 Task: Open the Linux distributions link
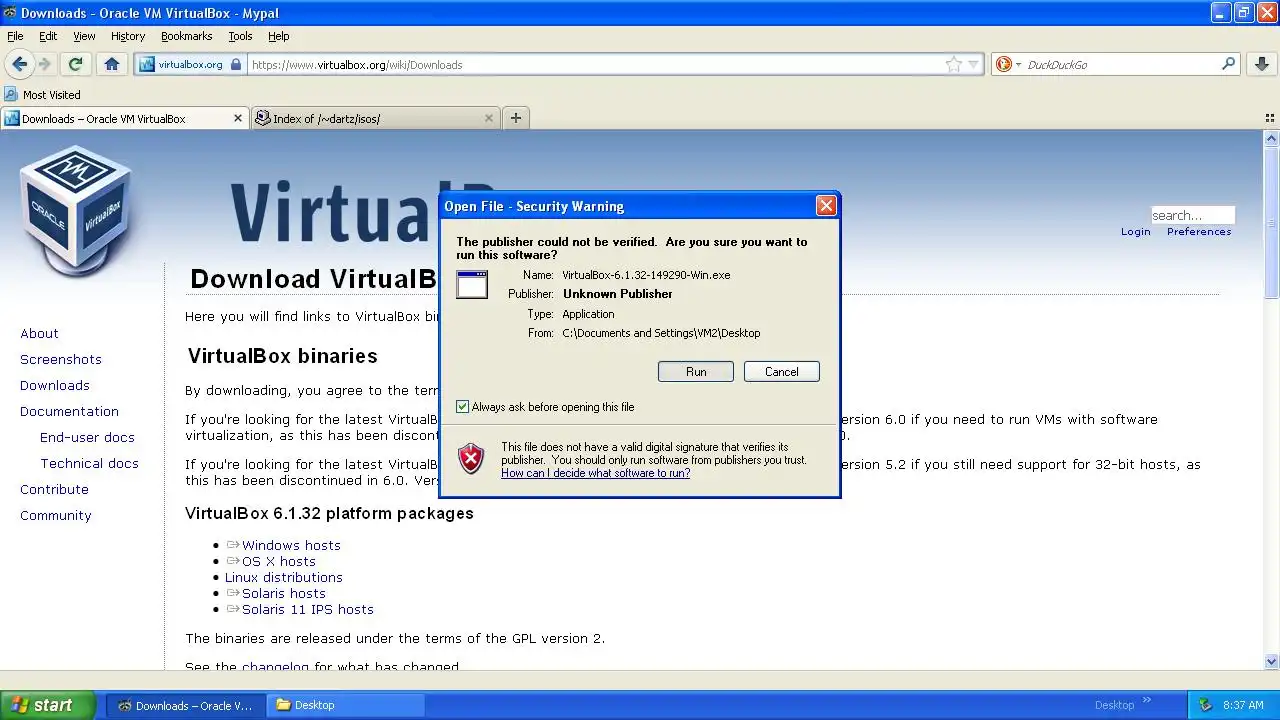pyautogui.click(x=284, y=577)
